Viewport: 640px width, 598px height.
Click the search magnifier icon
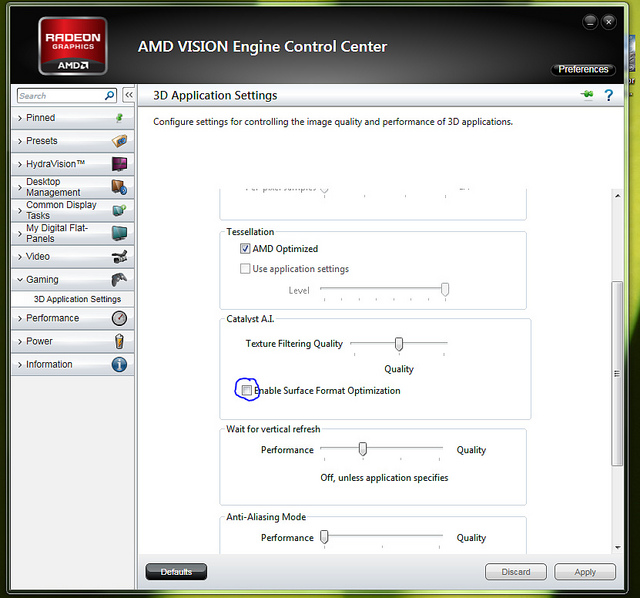[x=109, y=96]
